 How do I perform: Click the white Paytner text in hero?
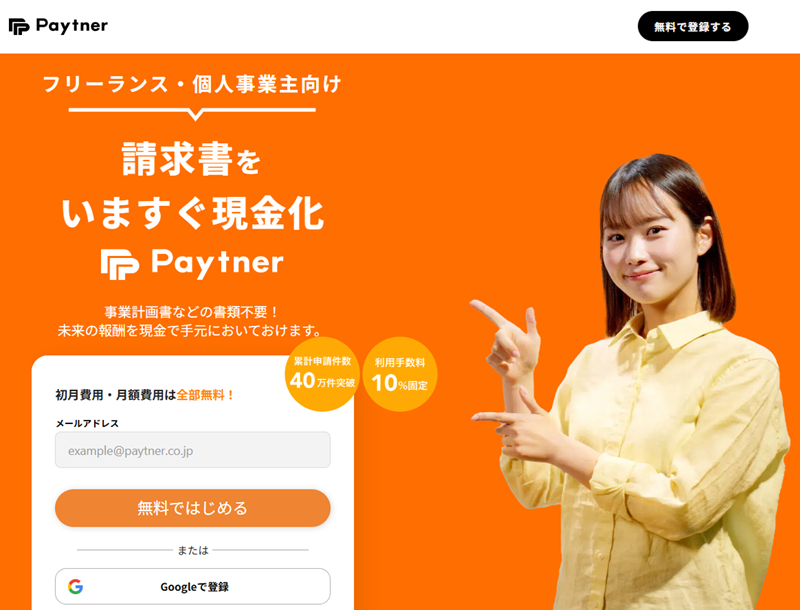click(x=217, y=263)
